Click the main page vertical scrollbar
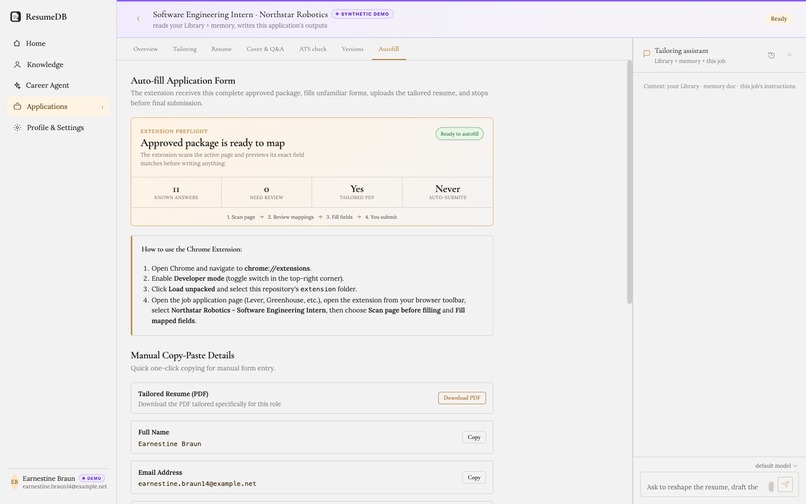Viewport: 806px width, 504px height. tap(629, 182)
